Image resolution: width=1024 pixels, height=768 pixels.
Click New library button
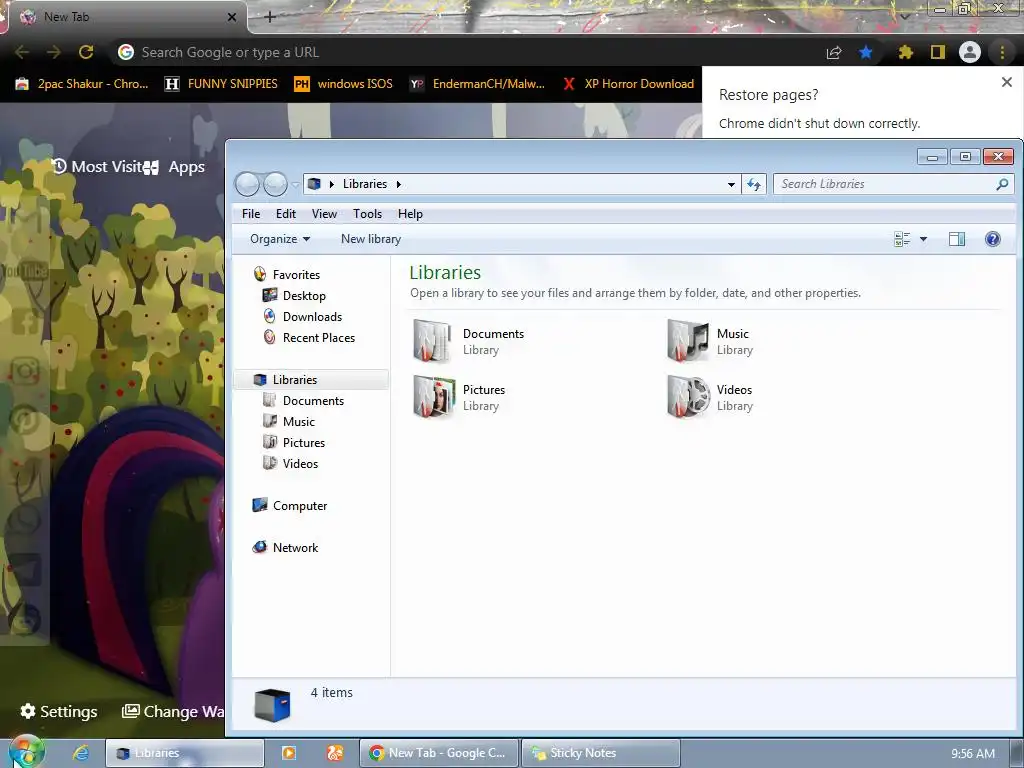click(371, 239)
